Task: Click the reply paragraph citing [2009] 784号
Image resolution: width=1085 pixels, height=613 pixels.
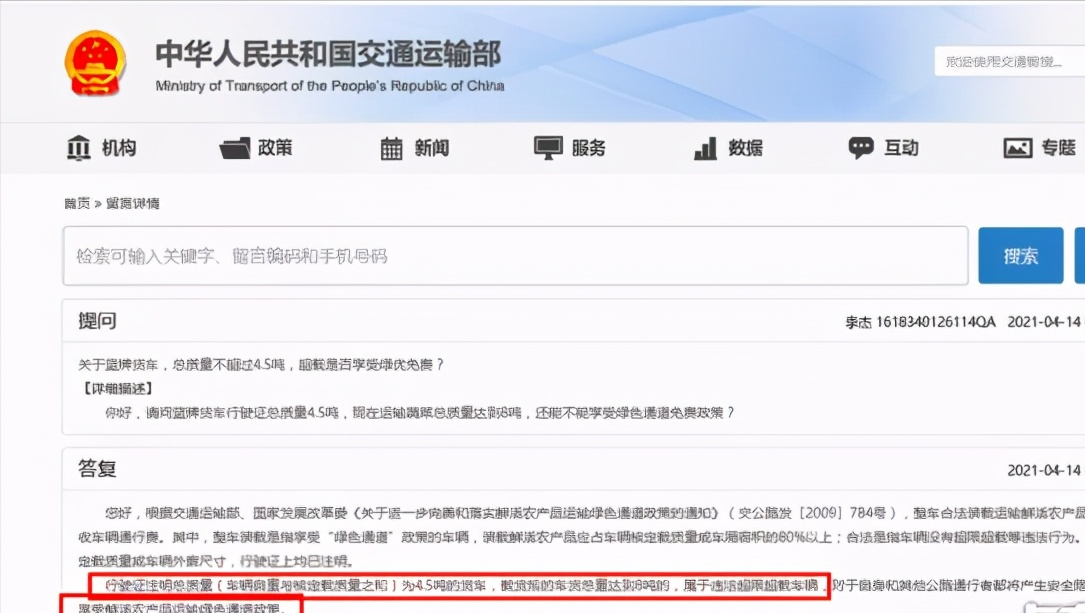Action: click(581, 536)
